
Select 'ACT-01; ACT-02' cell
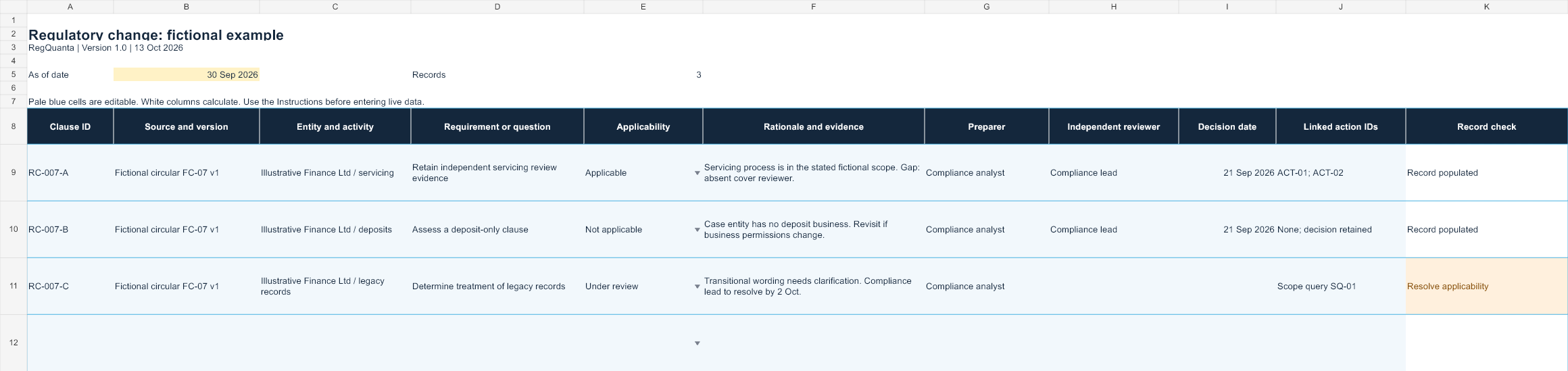[x=1341, y=172]
